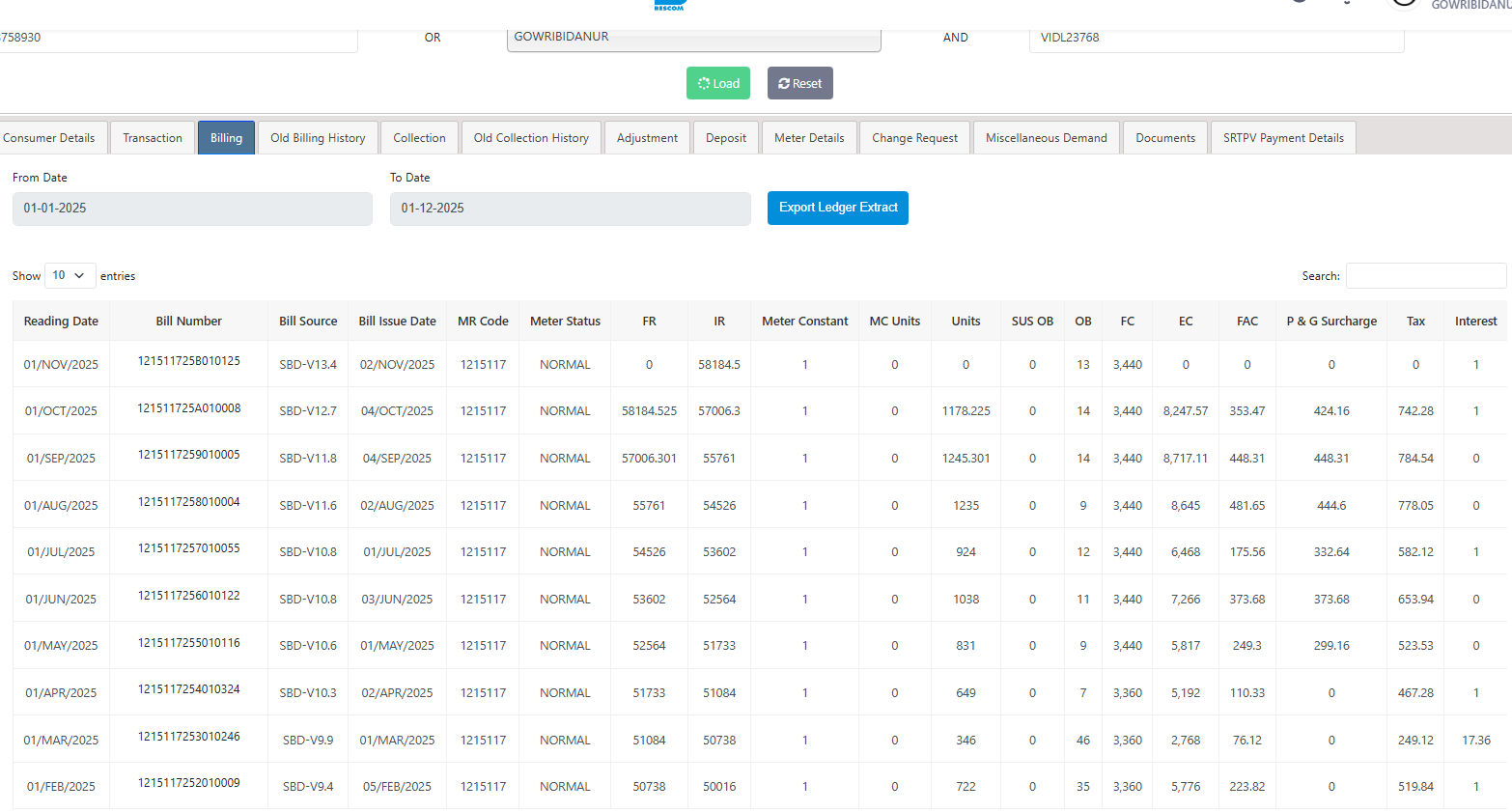The image size is (1512, 812).
Task: Switch to the Consumer Details tab
Action: [x=49, y=138]
